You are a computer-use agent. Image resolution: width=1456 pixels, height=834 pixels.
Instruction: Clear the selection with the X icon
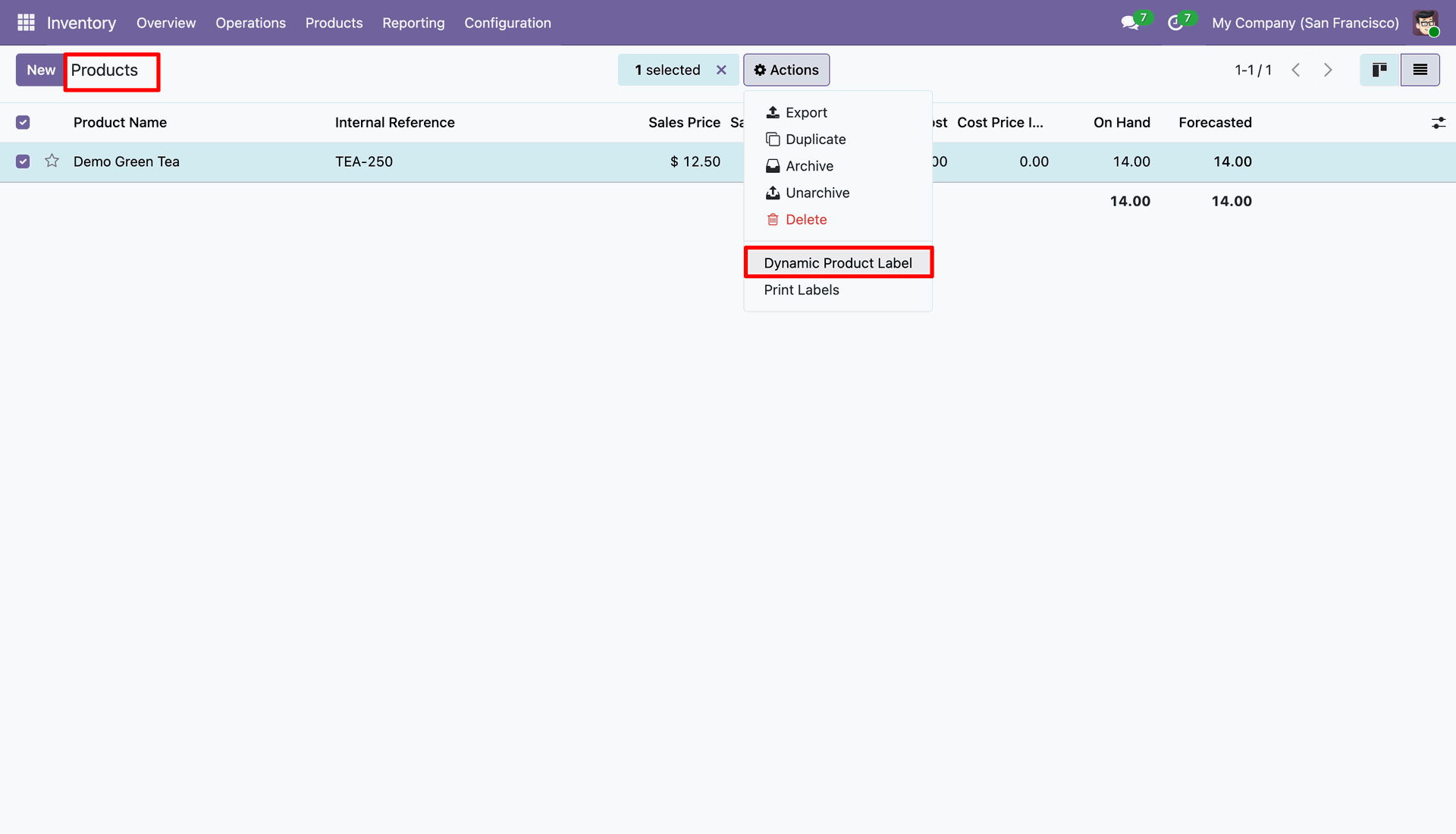[721, 70]
